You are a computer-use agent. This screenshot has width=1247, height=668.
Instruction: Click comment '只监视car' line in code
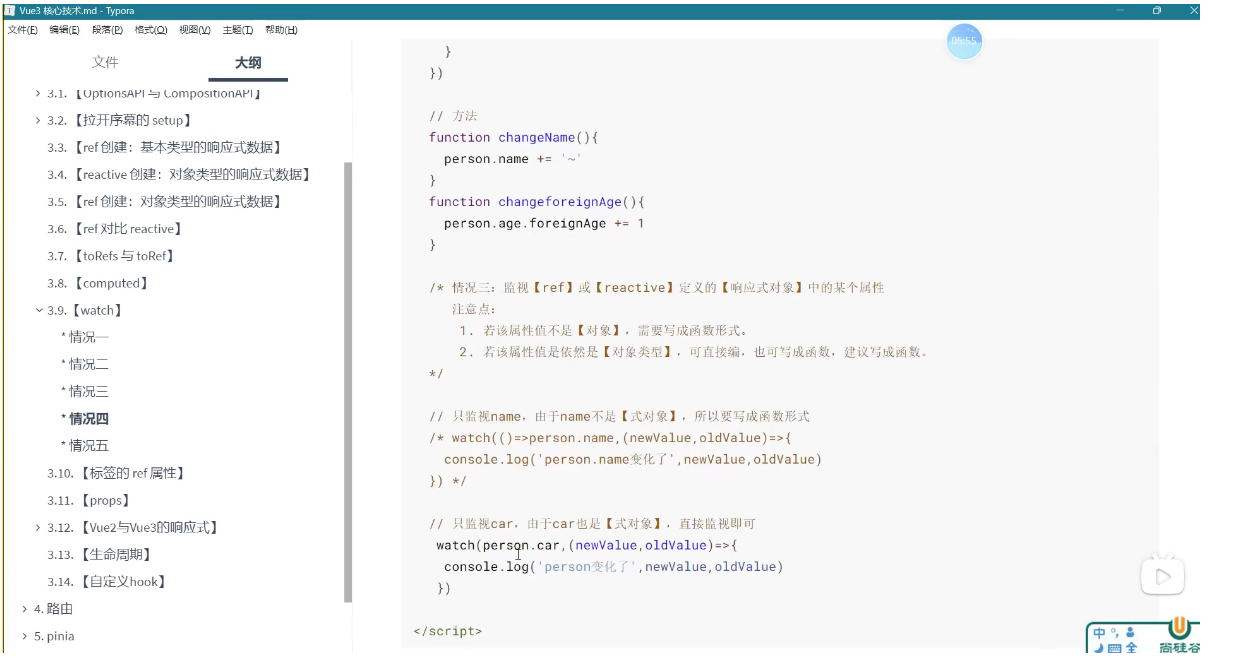pyautogui.click(x=592, y=523)
